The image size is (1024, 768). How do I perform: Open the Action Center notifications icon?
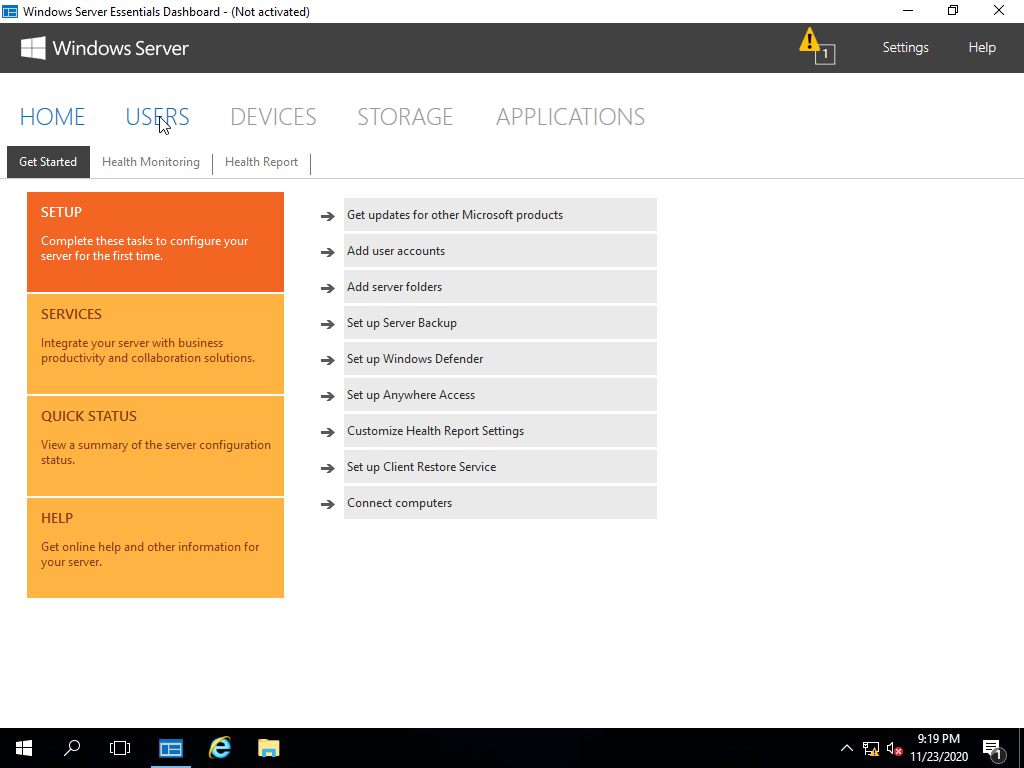(993, 748)
